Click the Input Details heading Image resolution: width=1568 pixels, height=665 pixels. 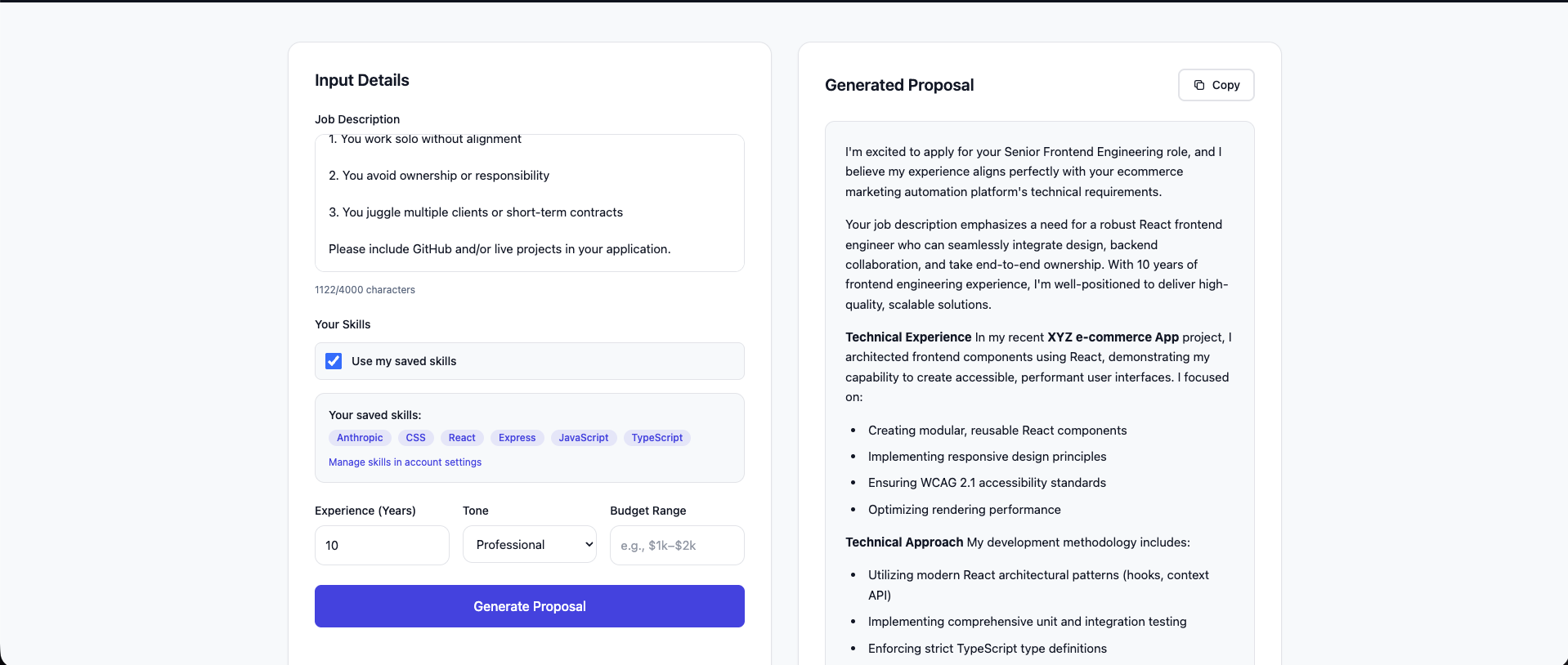361,80
